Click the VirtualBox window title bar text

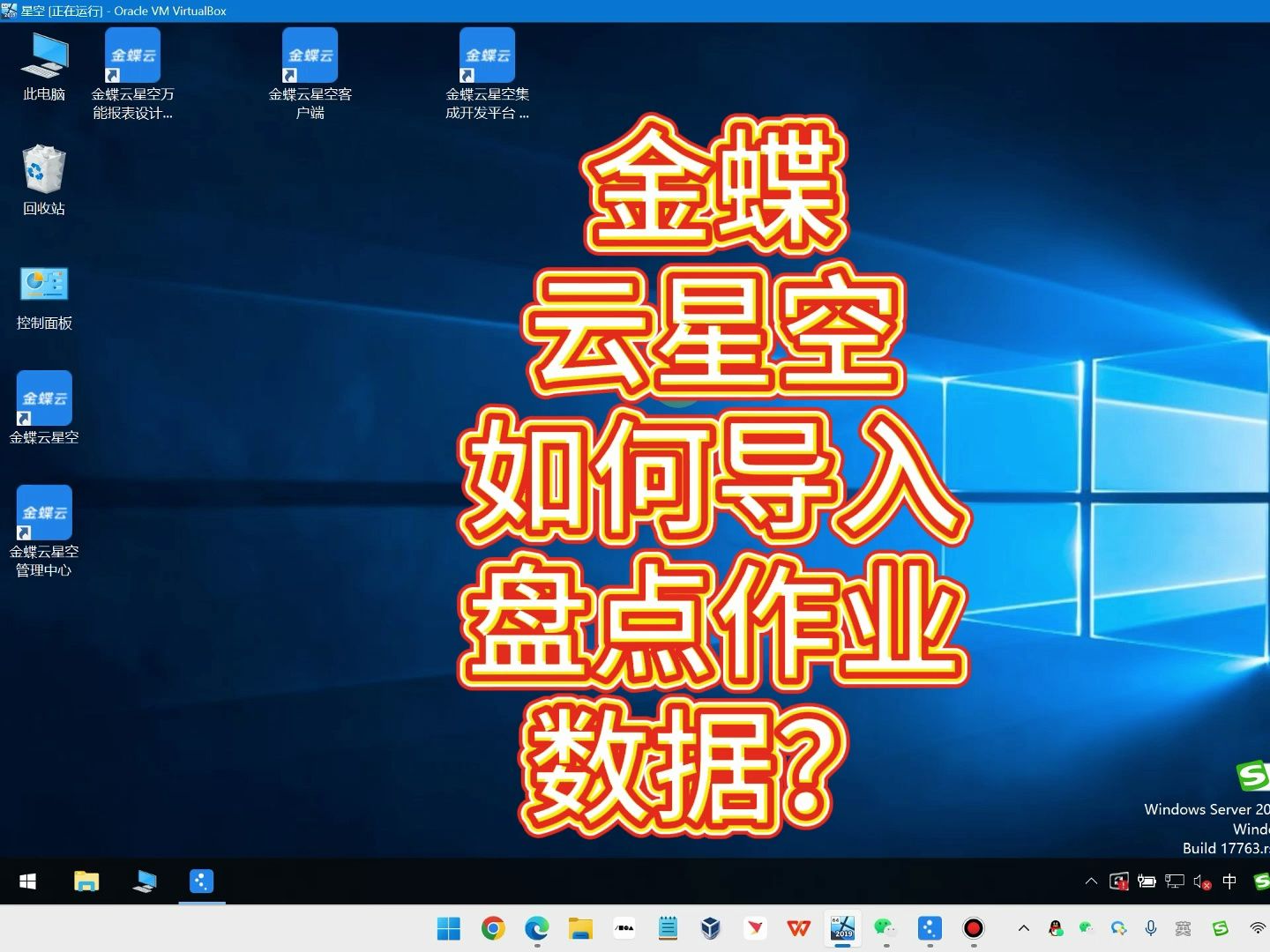(123, 11)
